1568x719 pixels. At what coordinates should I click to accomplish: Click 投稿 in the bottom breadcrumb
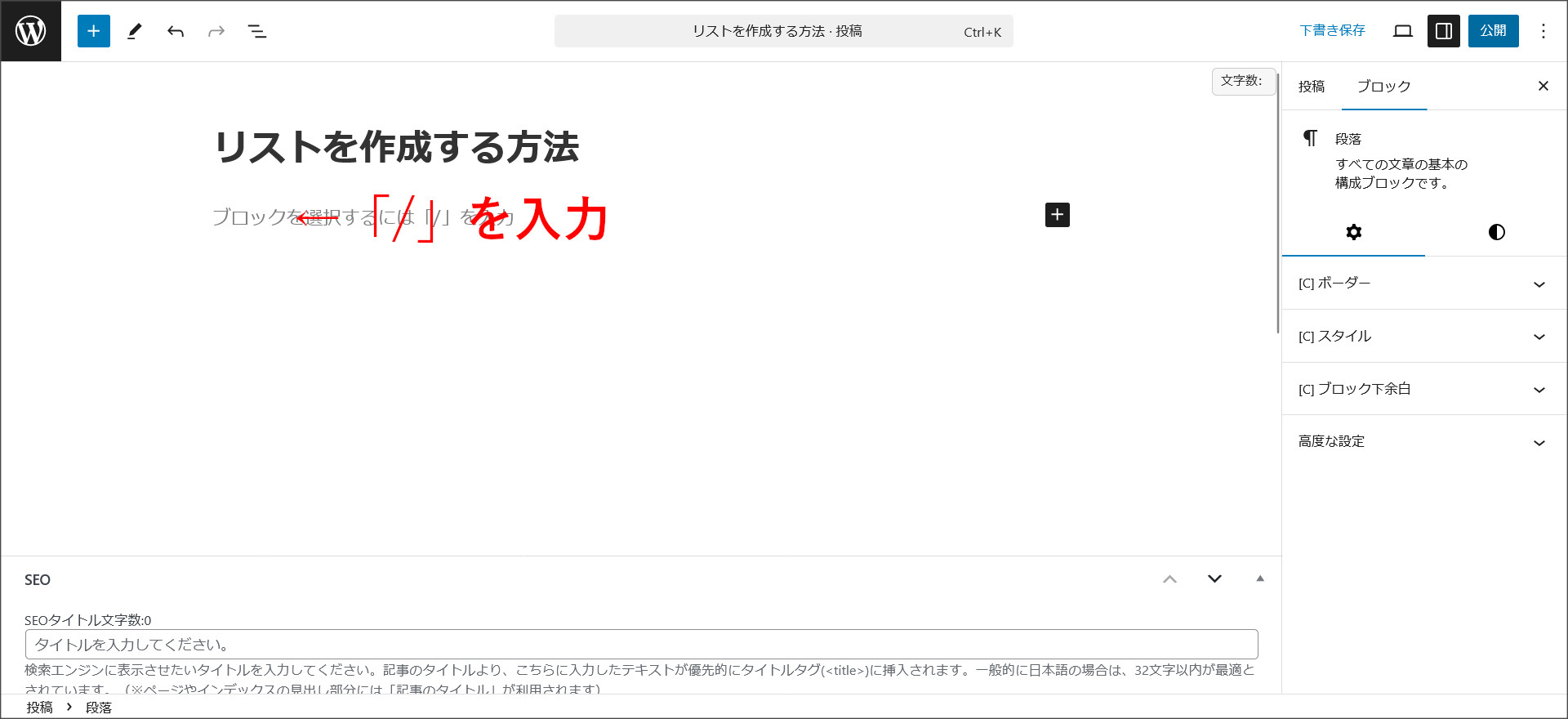[x=39, y=708]
